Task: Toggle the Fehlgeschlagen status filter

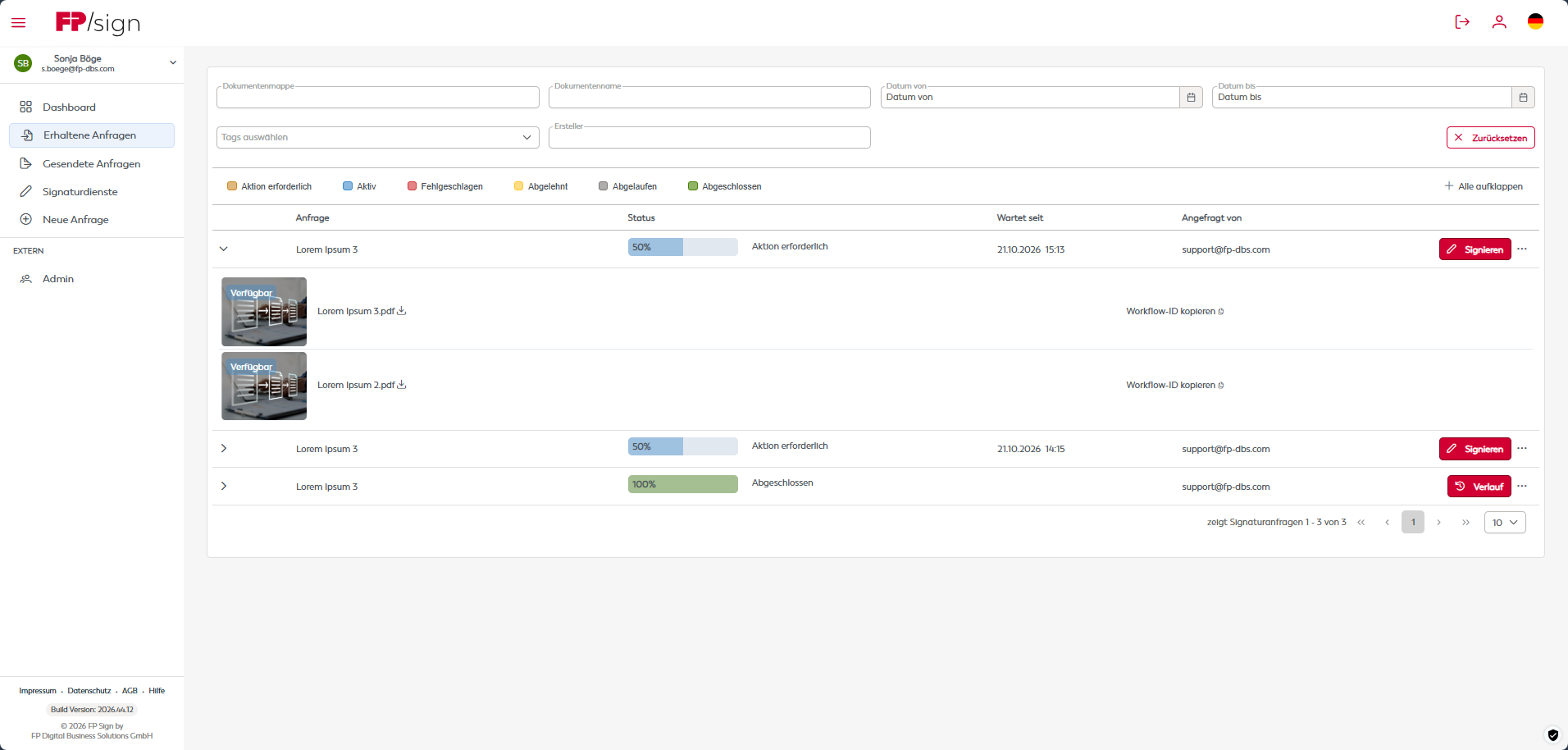Action: click(x=444, y=186)
